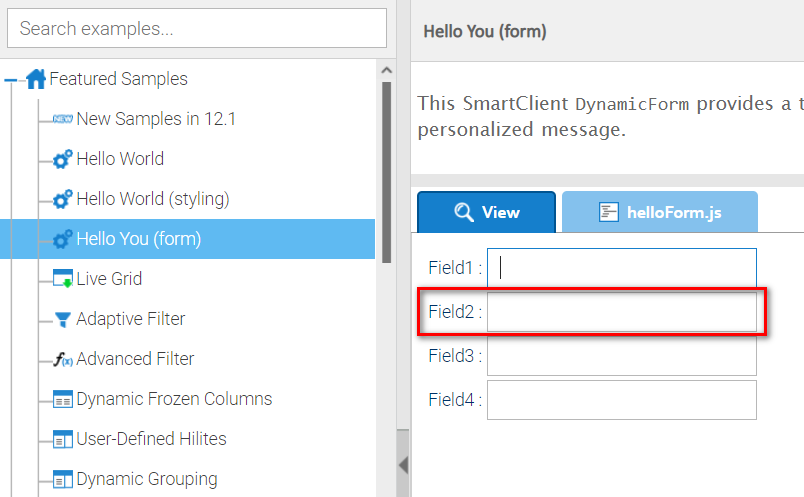This screenshot has width=804, height=497.
Task: Open the helloForm.js tab
Action: (x=660, y=212)
